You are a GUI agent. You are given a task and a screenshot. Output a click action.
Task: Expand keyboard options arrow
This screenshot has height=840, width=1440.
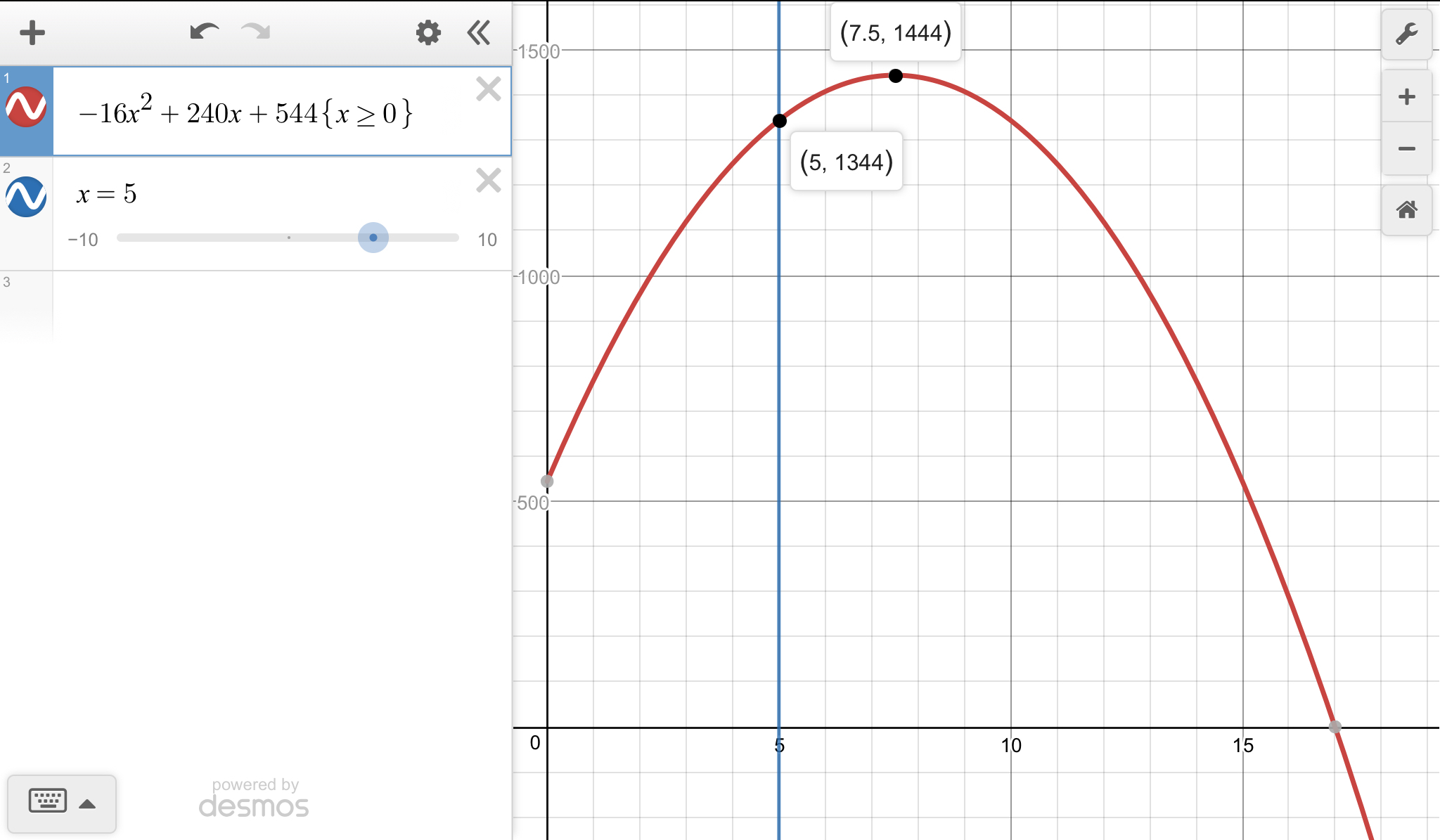pyautogui.click(x=87, y=804)
